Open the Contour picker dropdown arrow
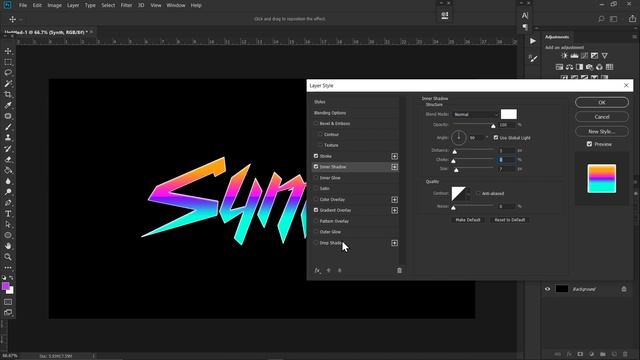 pyautogui.click(x=468, y=193)
